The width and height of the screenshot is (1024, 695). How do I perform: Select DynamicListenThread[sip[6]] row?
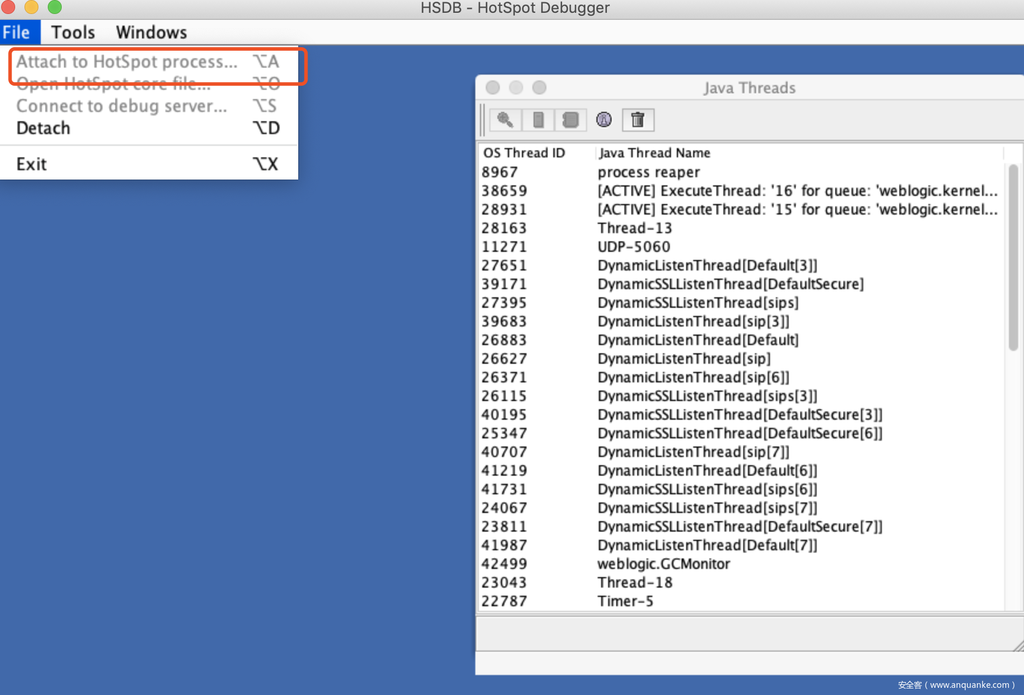(x=741, y=377)
